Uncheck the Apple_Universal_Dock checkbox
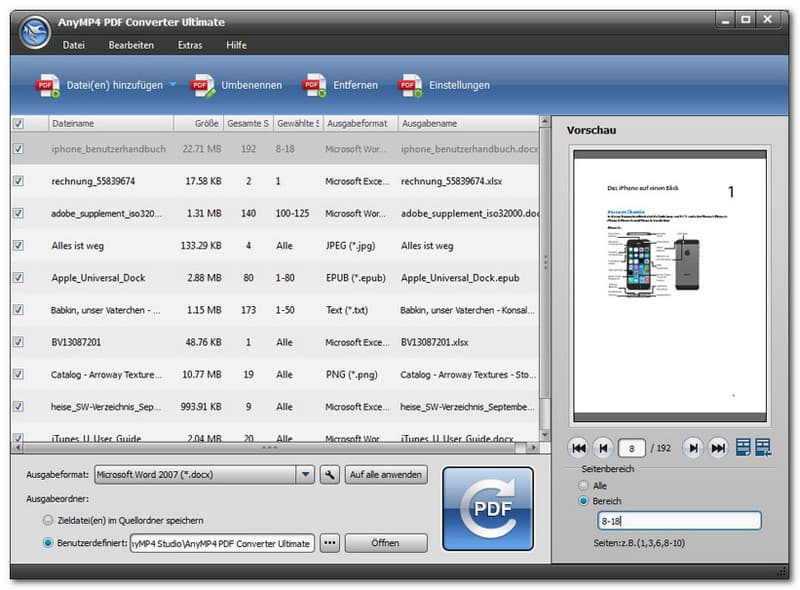The image size is (800, 590). tap(18, 278)
